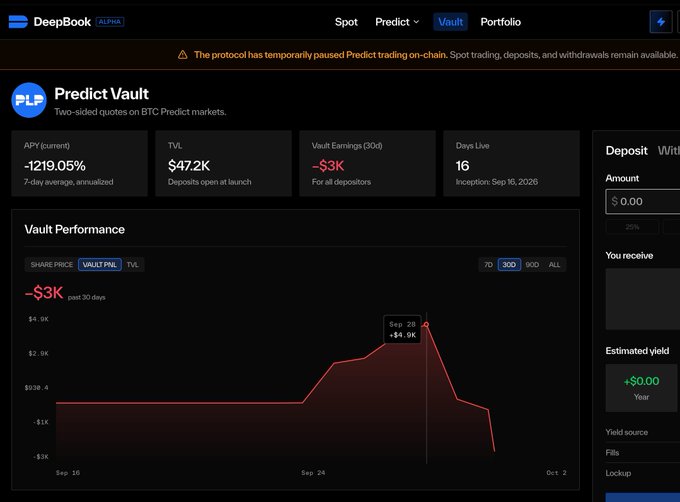Click the Sep 24 x-axis label
This screenshot has height=502, width=680.
pyautogui.click(x=313, y=473)
